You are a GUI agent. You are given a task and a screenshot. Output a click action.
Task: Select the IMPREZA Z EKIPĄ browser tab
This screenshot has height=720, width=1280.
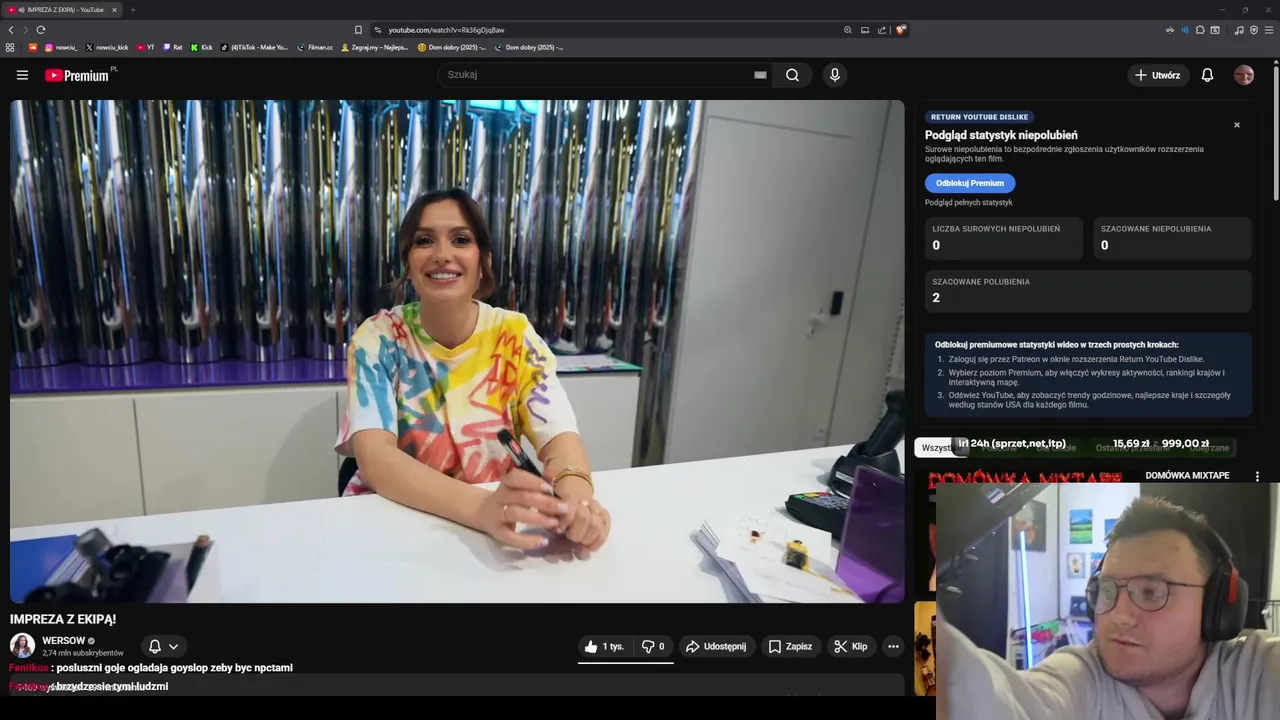click(62, 10)
